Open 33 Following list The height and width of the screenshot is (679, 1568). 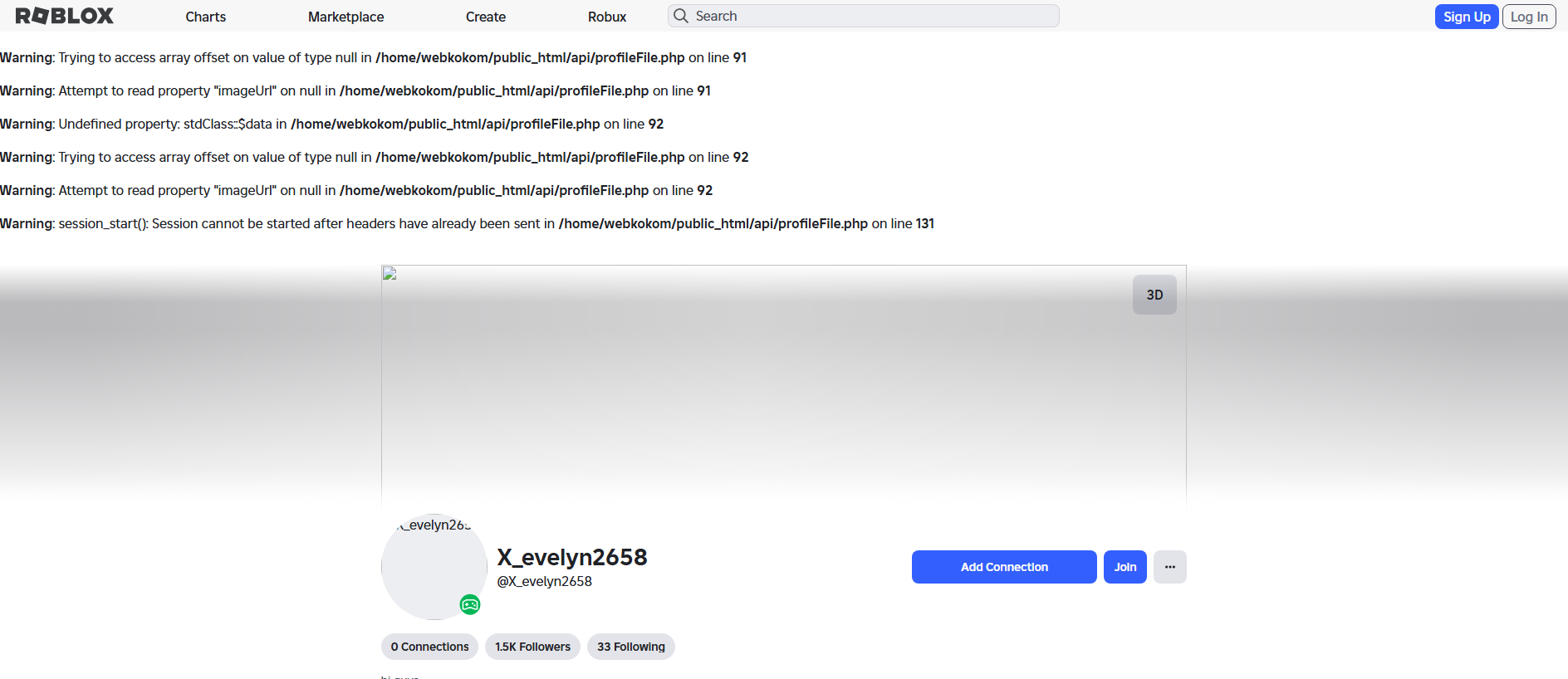point(631,647)
